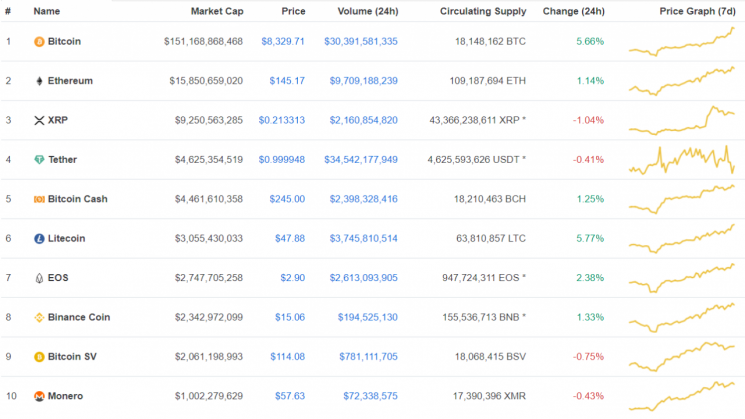
Task: Click Monero market cap $1,002,279,629
Action: 209,397
